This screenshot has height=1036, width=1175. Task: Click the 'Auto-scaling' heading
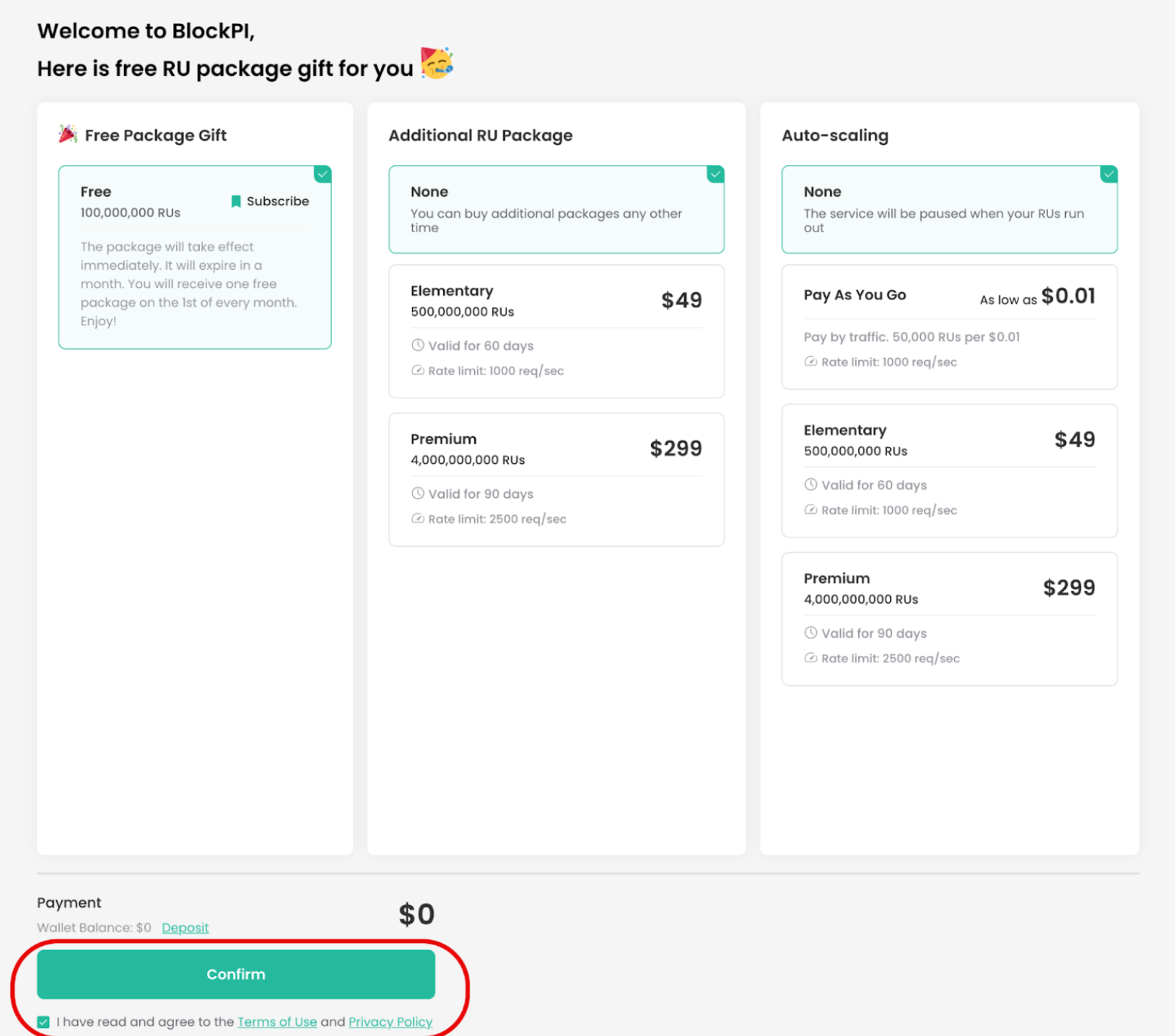point(835,136)
